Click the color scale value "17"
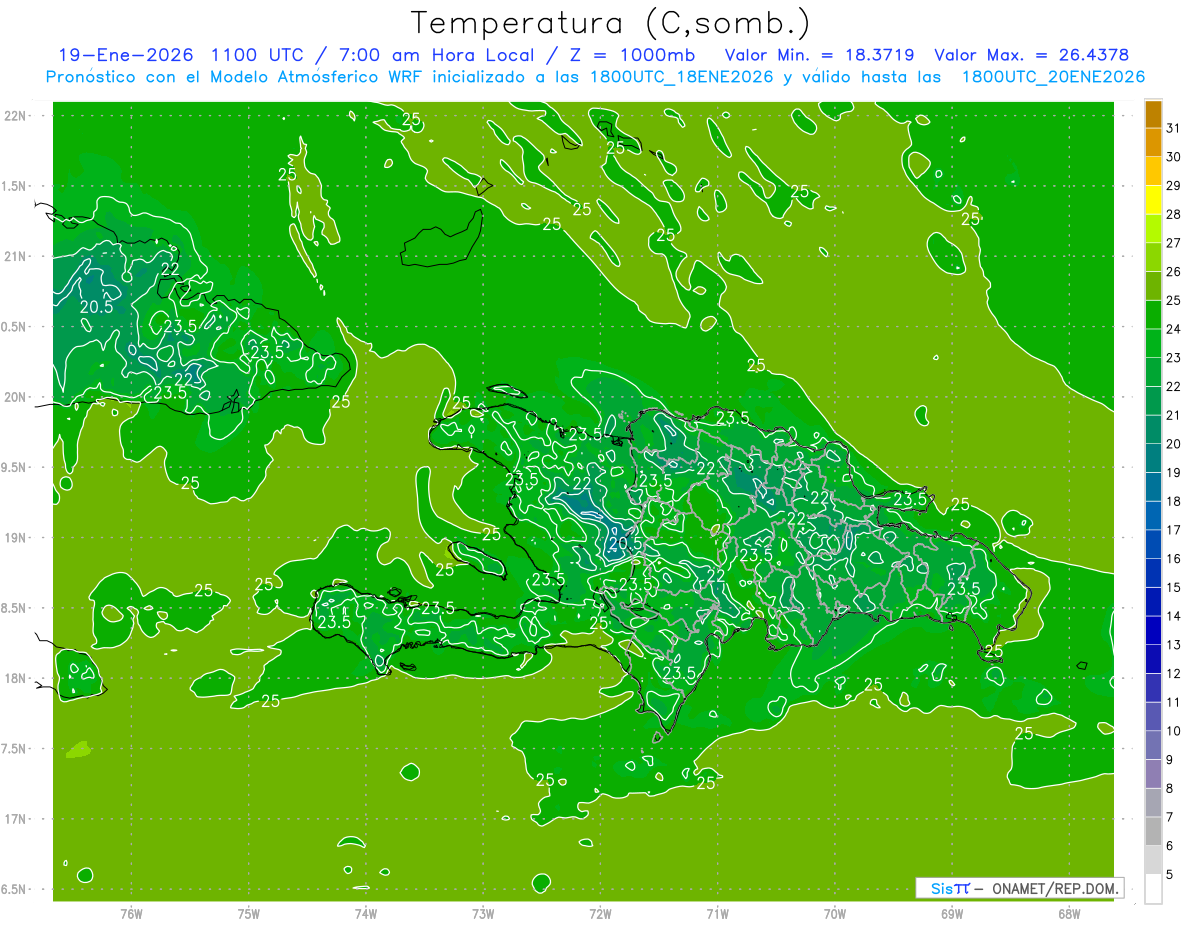Image resolution: width=1200 pixels, height=927 pixels. (1173, 530)
